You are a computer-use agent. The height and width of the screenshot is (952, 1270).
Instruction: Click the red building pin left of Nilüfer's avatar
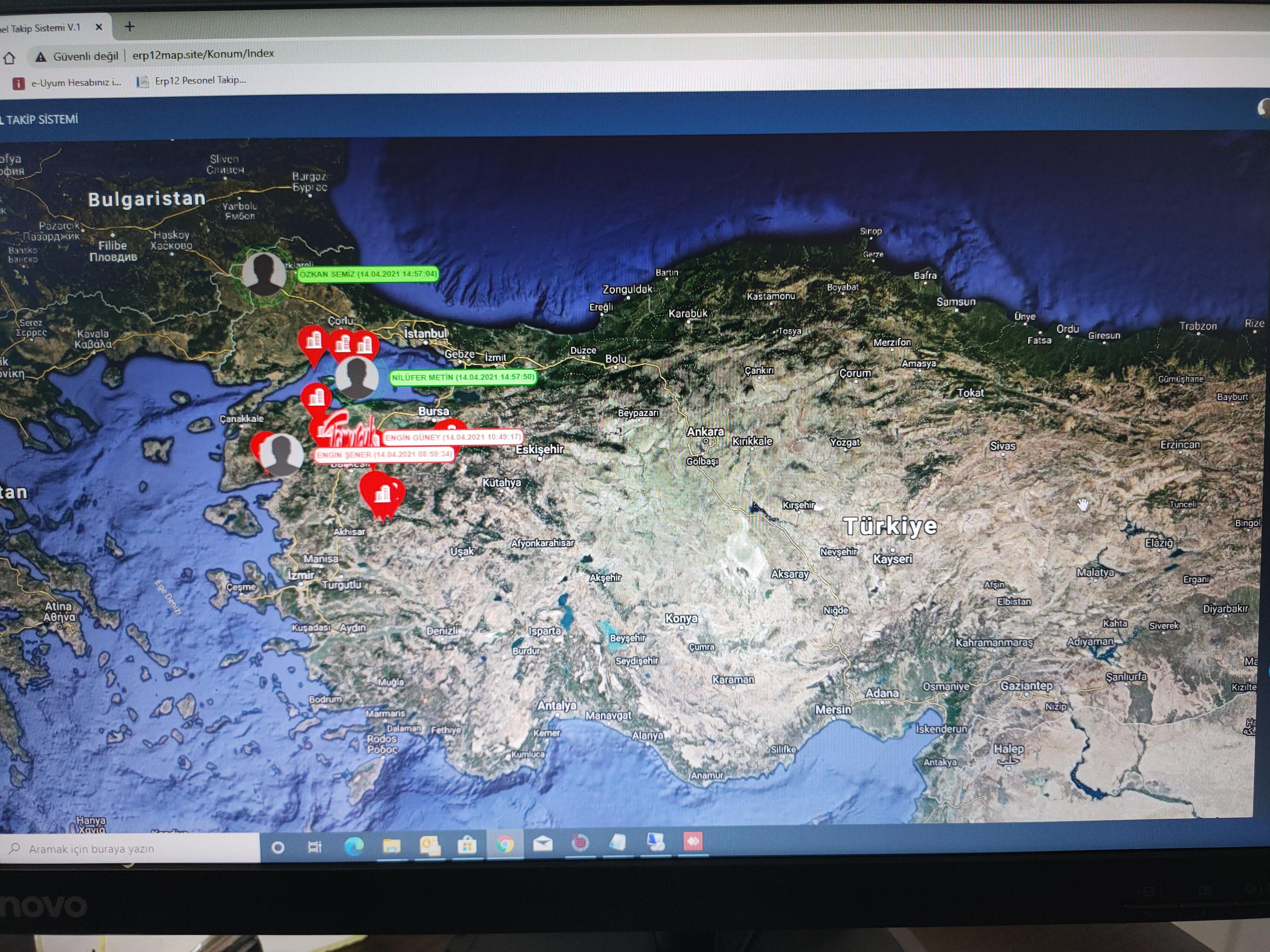point(316,397)
